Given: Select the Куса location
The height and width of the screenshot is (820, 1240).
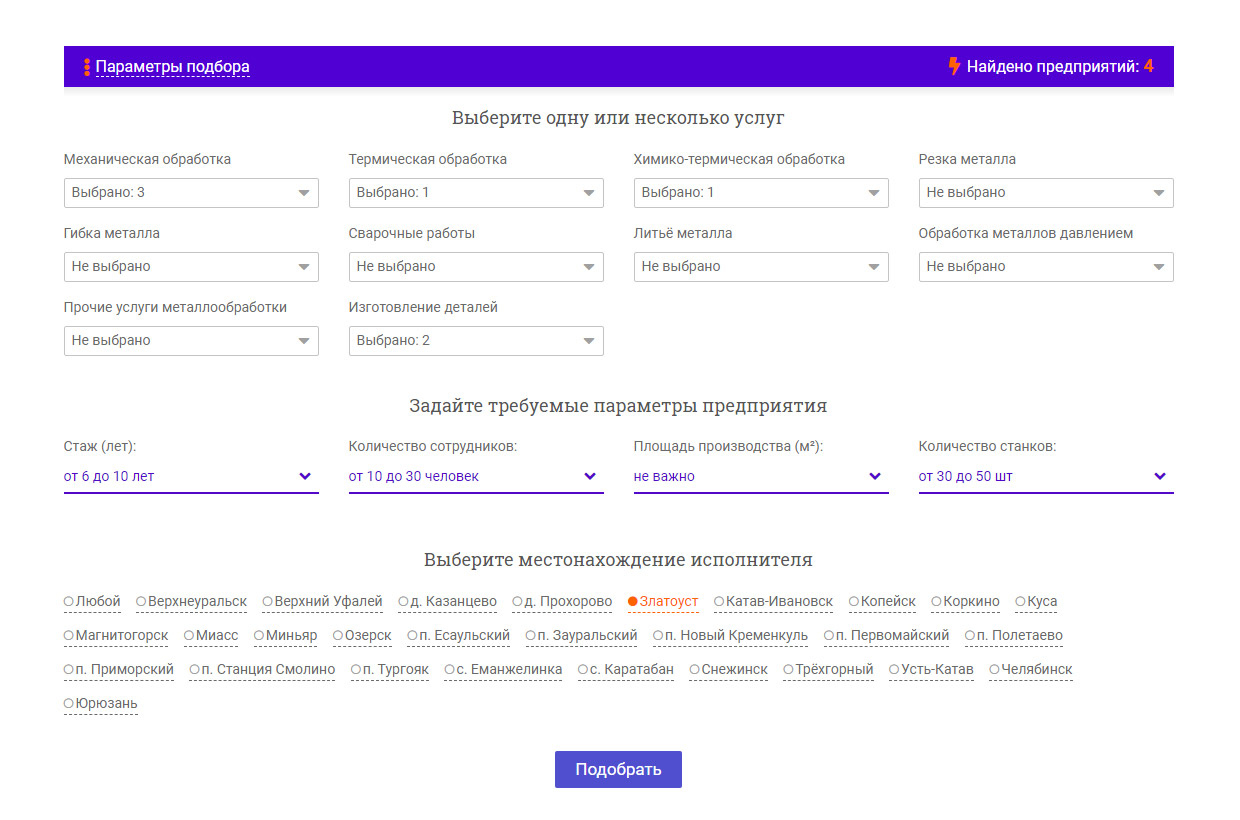Looking at the screenshot, I should 1036,602.
